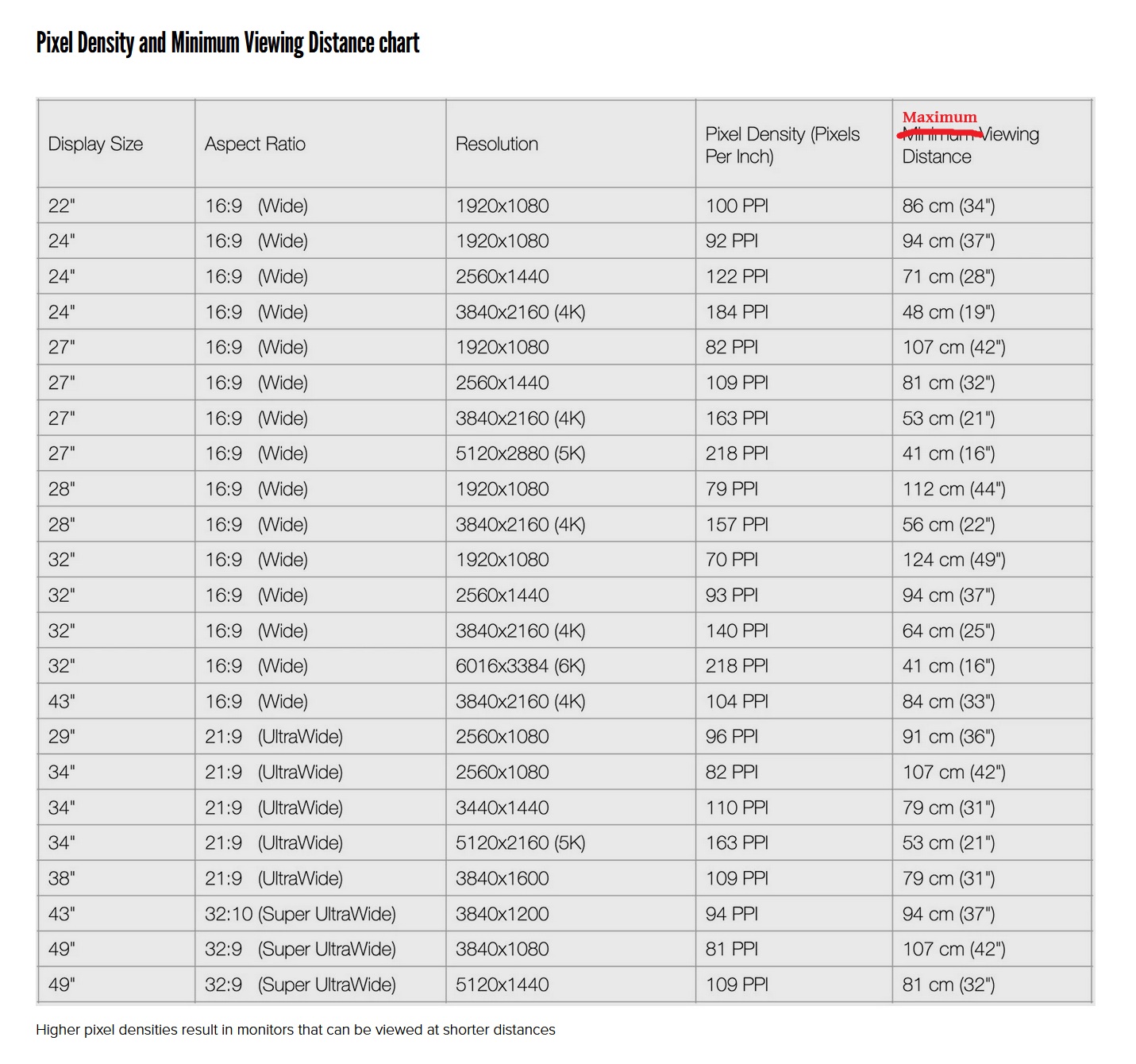Click the 3440x1440 resolution cell
The height and width of the screenshot is (1064, 1136).
pos(571,808)
